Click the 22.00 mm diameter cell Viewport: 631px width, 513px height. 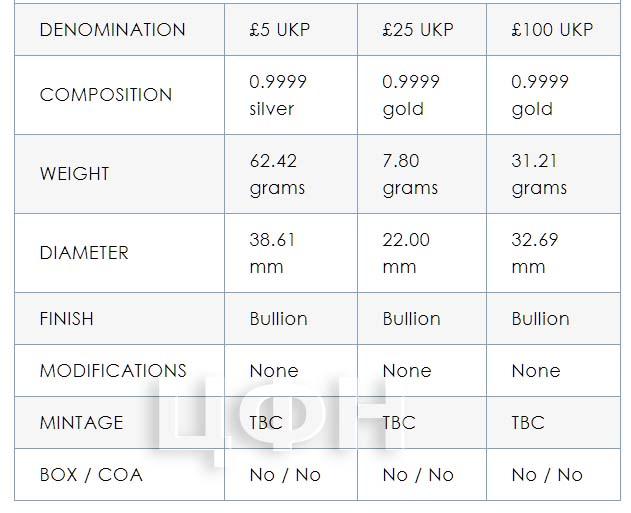[x=422, y=253]
